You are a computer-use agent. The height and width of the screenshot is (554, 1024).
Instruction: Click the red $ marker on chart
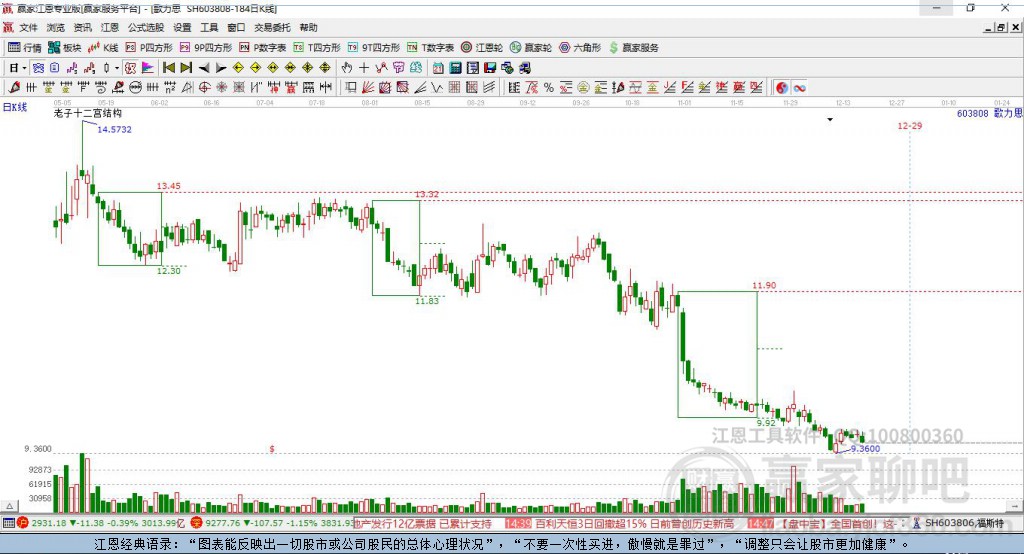pos(272,449)
